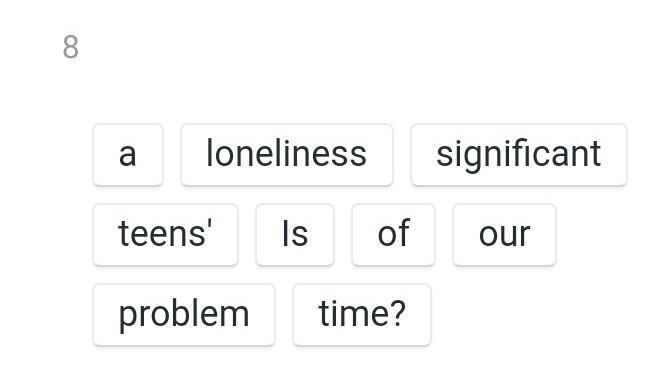The height and width of the screenshot is (387, 671).
Task: Add the possessive teens' tile to the answer
Action: click(166, 235)
